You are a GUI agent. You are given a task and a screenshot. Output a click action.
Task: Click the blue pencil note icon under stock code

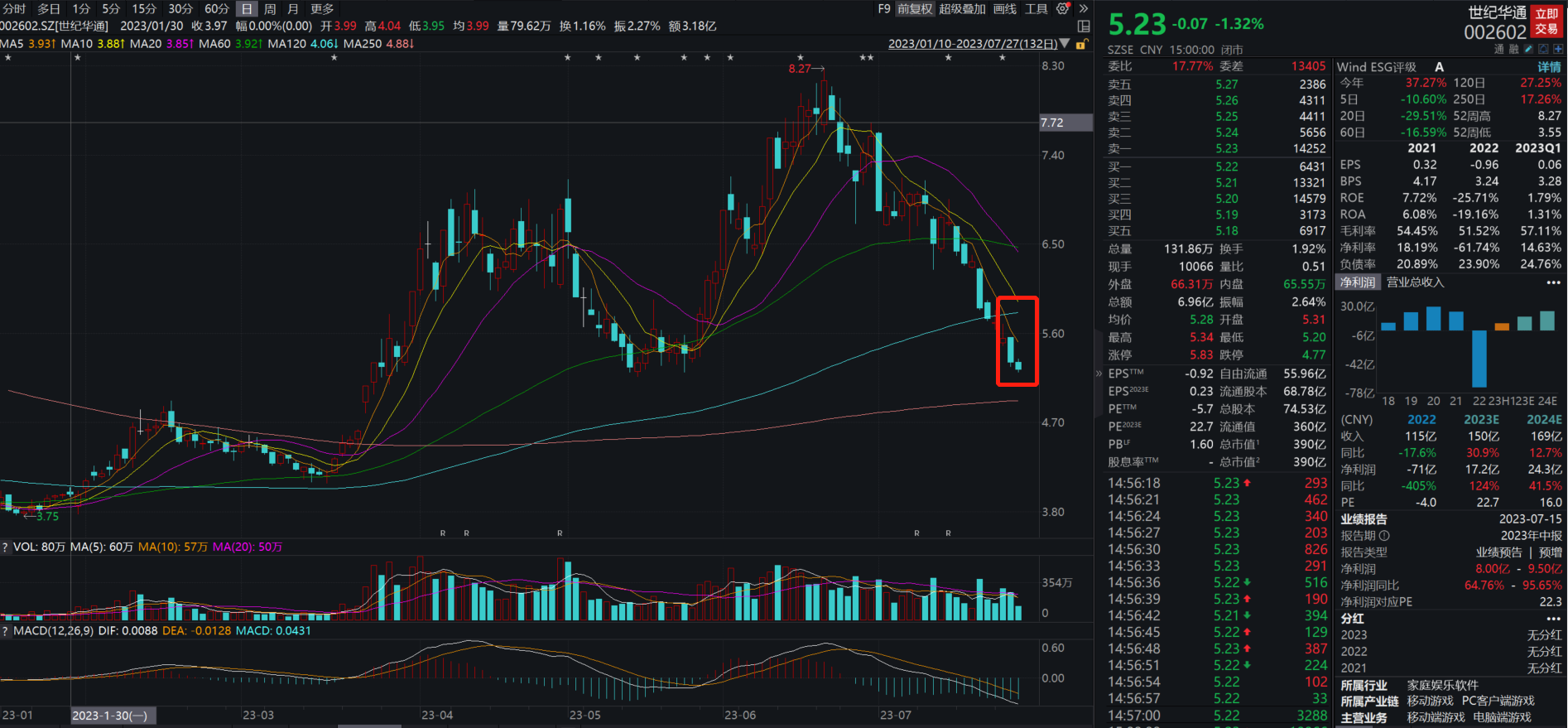(x=1528, y=50)
